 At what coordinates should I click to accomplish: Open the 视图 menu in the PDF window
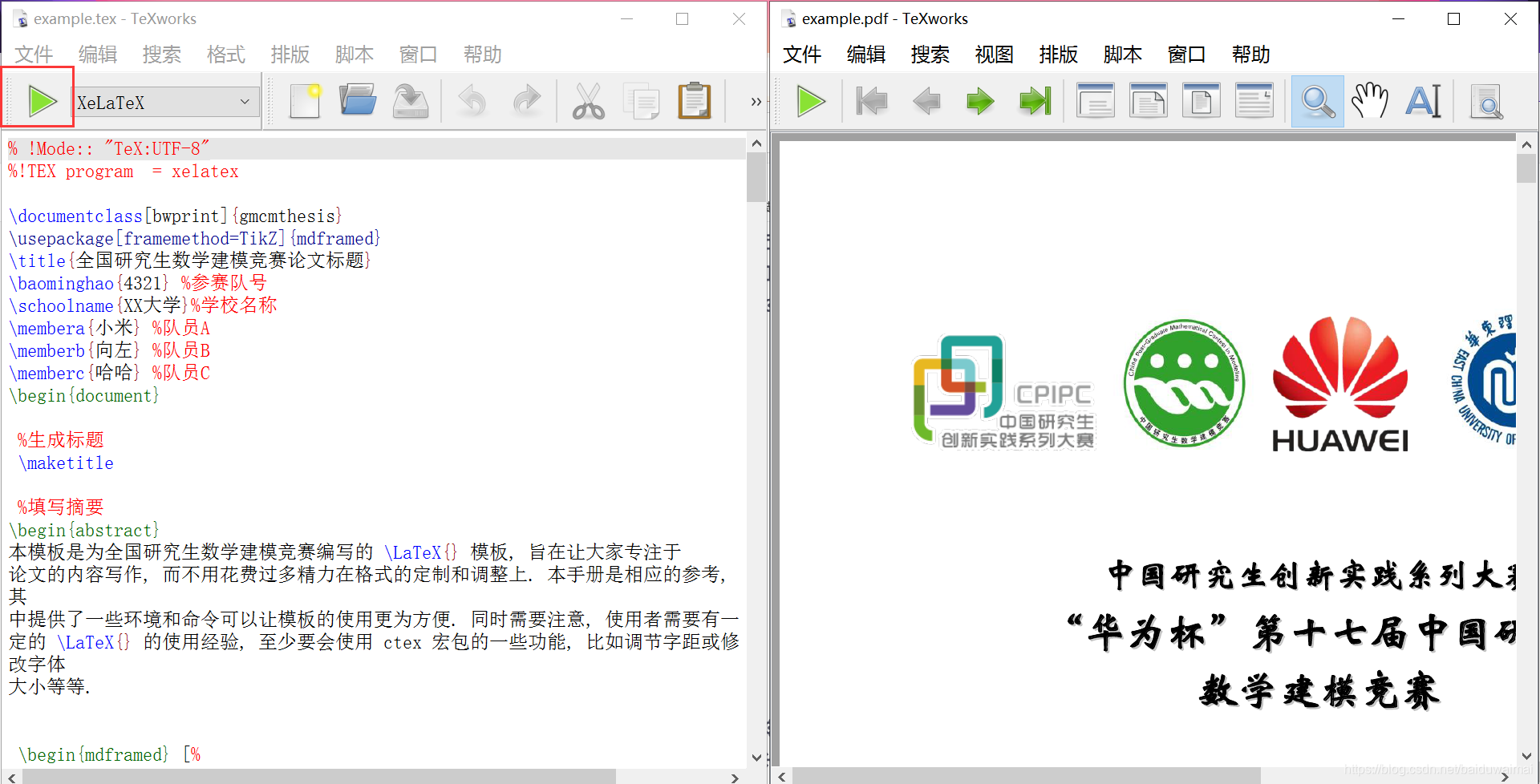pos(994,54)
